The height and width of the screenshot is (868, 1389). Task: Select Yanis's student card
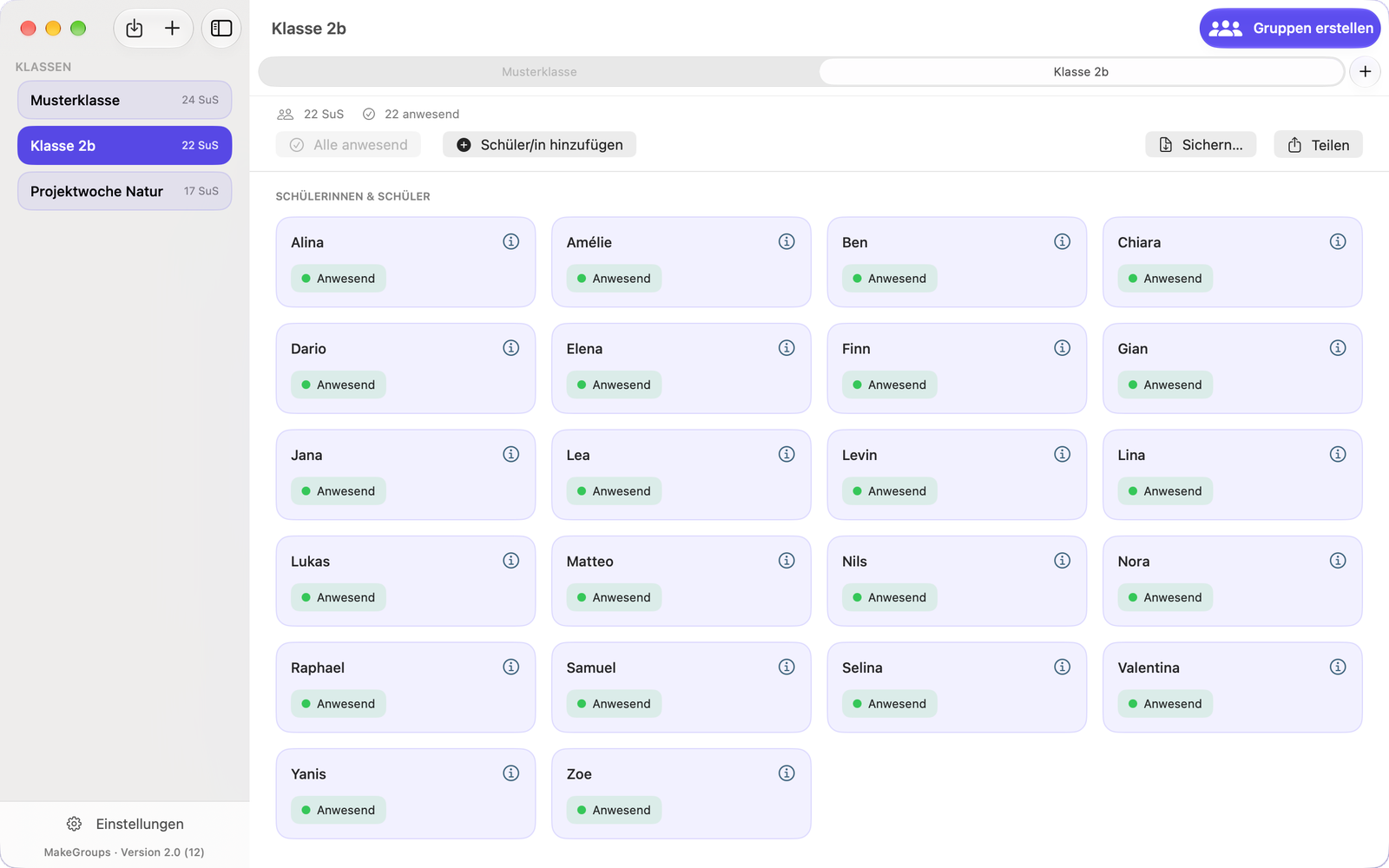pyautogui.click(x=405, y=793)
